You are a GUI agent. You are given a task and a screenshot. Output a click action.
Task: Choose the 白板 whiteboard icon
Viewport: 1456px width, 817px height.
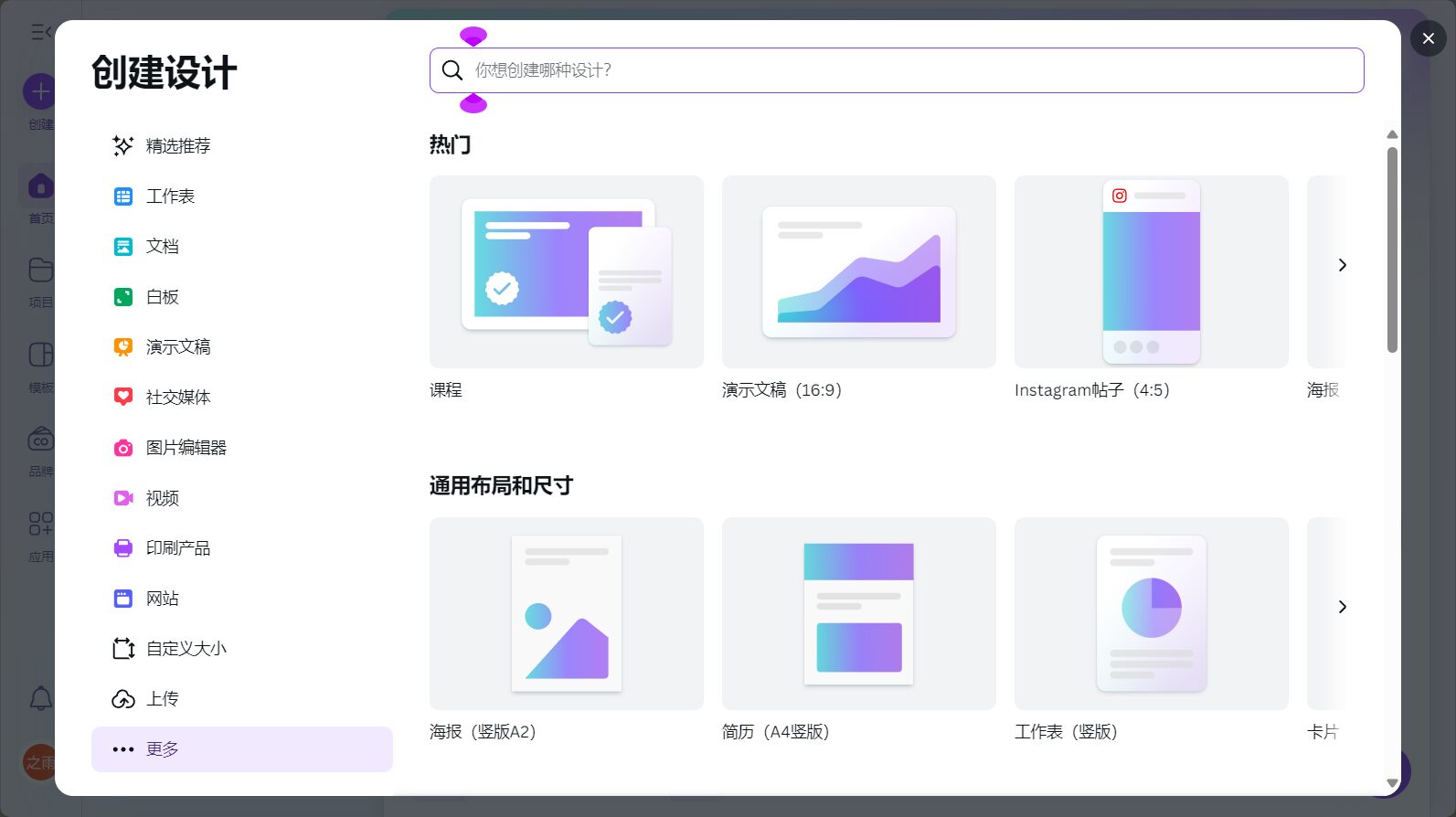coord(122,297)
